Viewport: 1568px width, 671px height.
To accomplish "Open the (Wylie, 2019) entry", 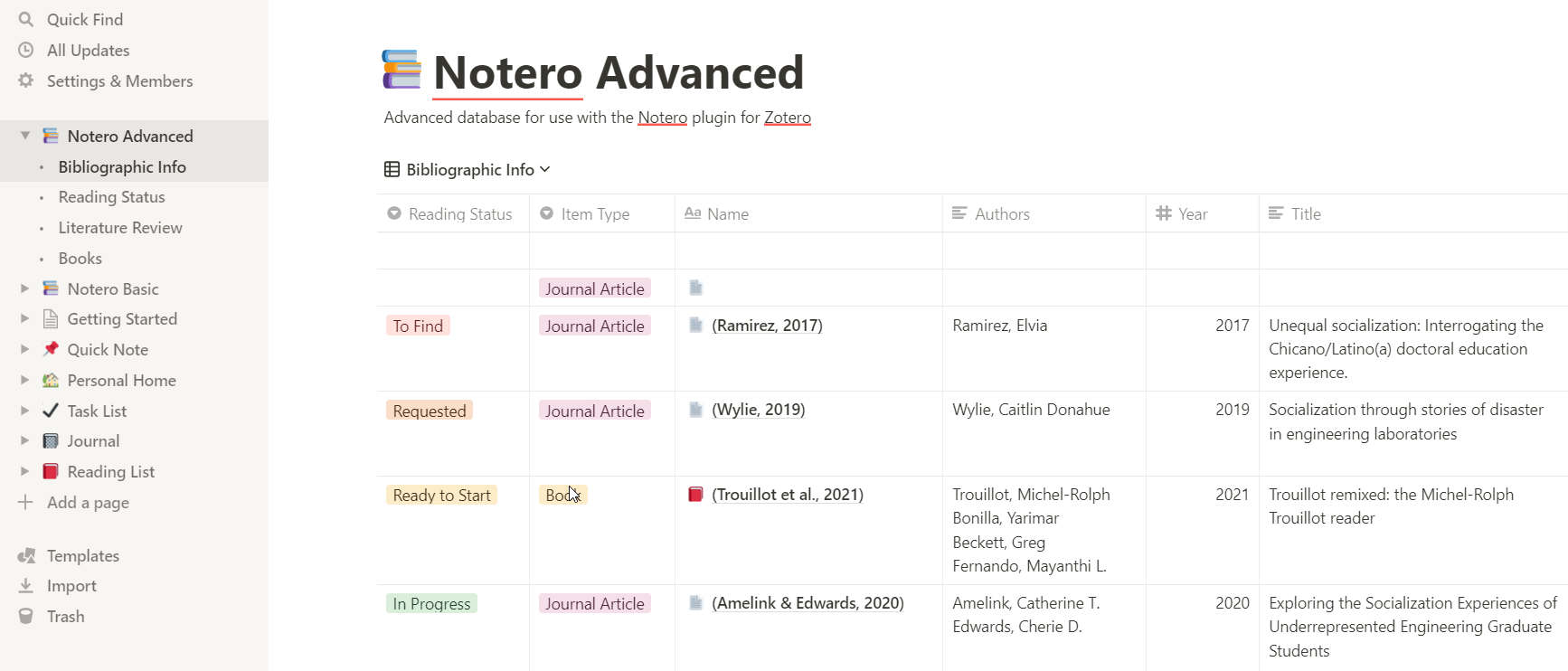I will tap(758, 410).
